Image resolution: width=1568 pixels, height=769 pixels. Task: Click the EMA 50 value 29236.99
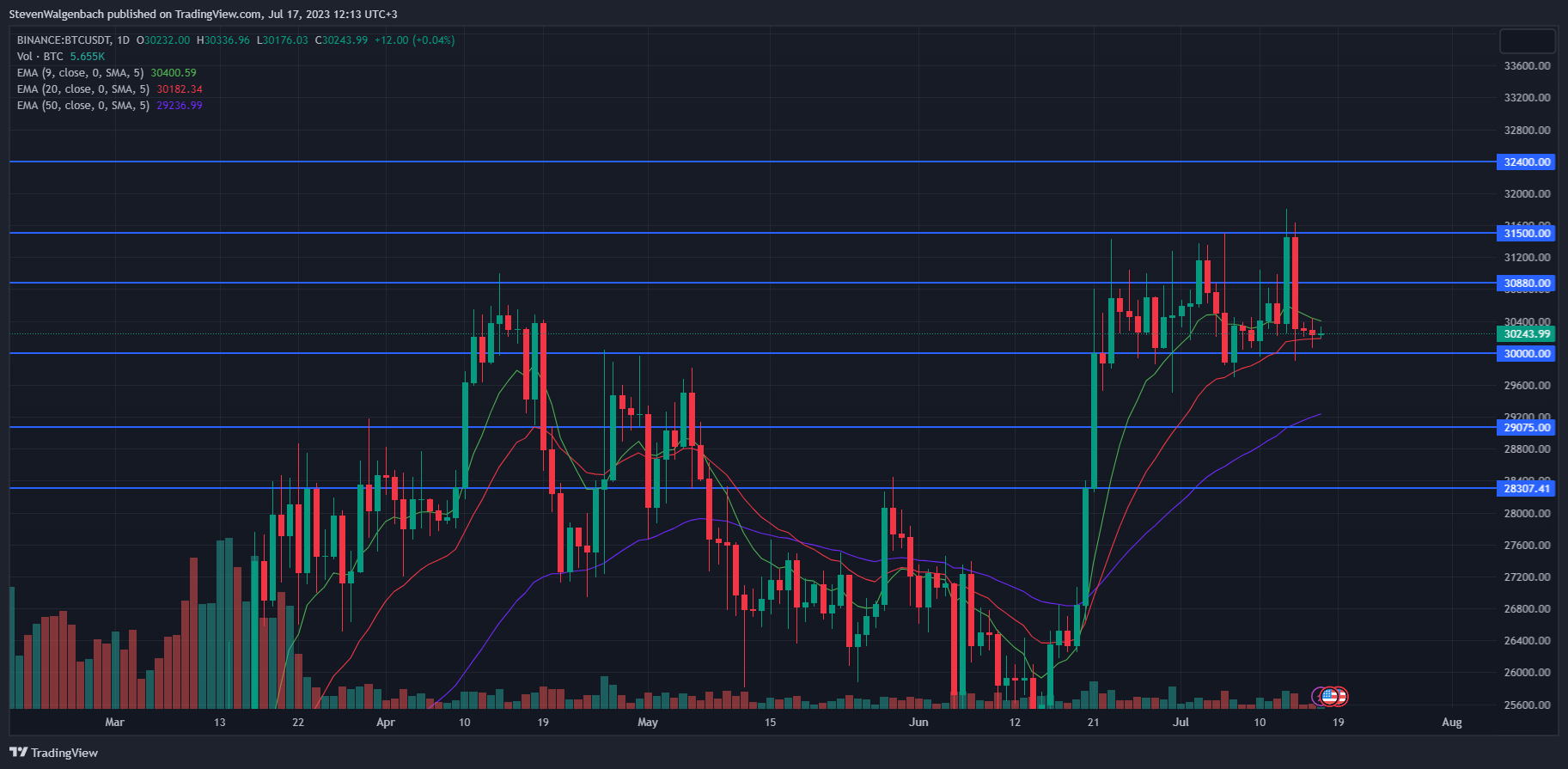pos(180,106)
